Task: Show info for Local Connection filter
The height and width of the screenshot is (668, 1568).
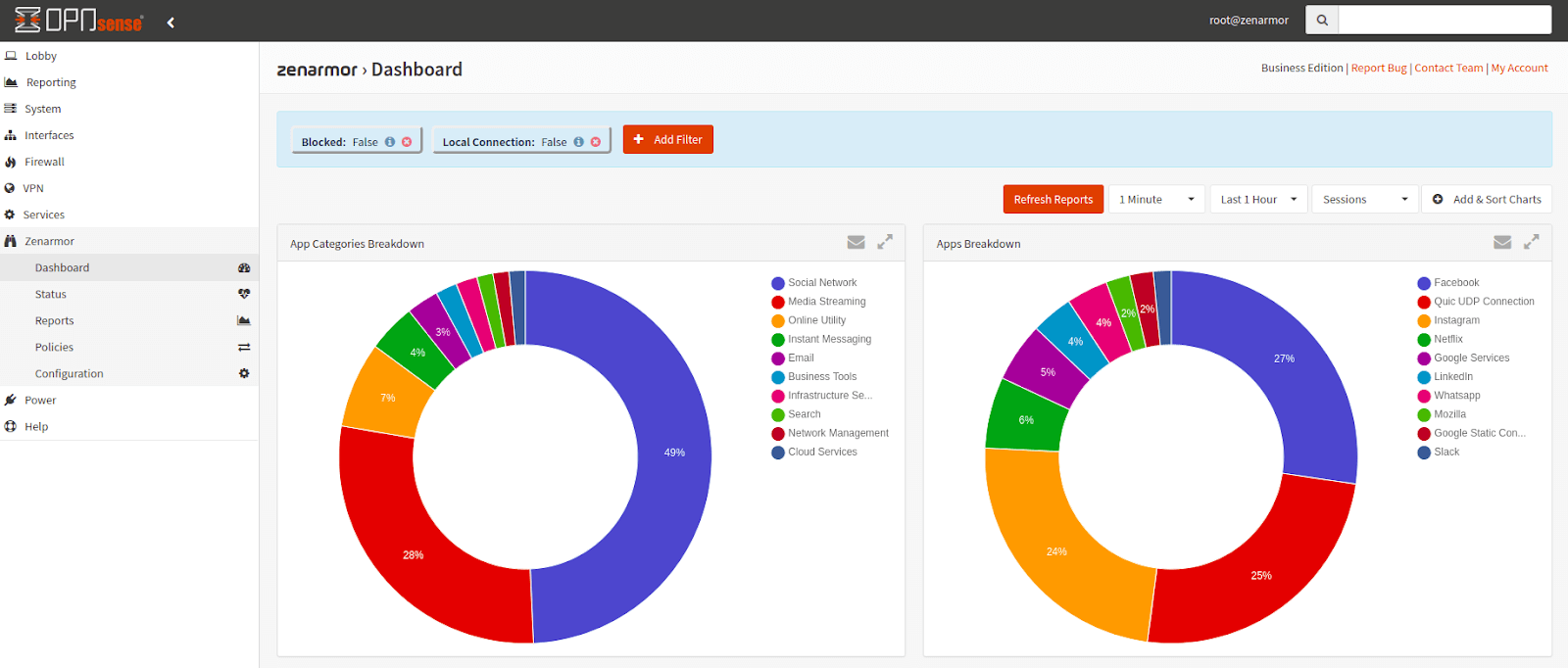Action: [x=579, y=142]
